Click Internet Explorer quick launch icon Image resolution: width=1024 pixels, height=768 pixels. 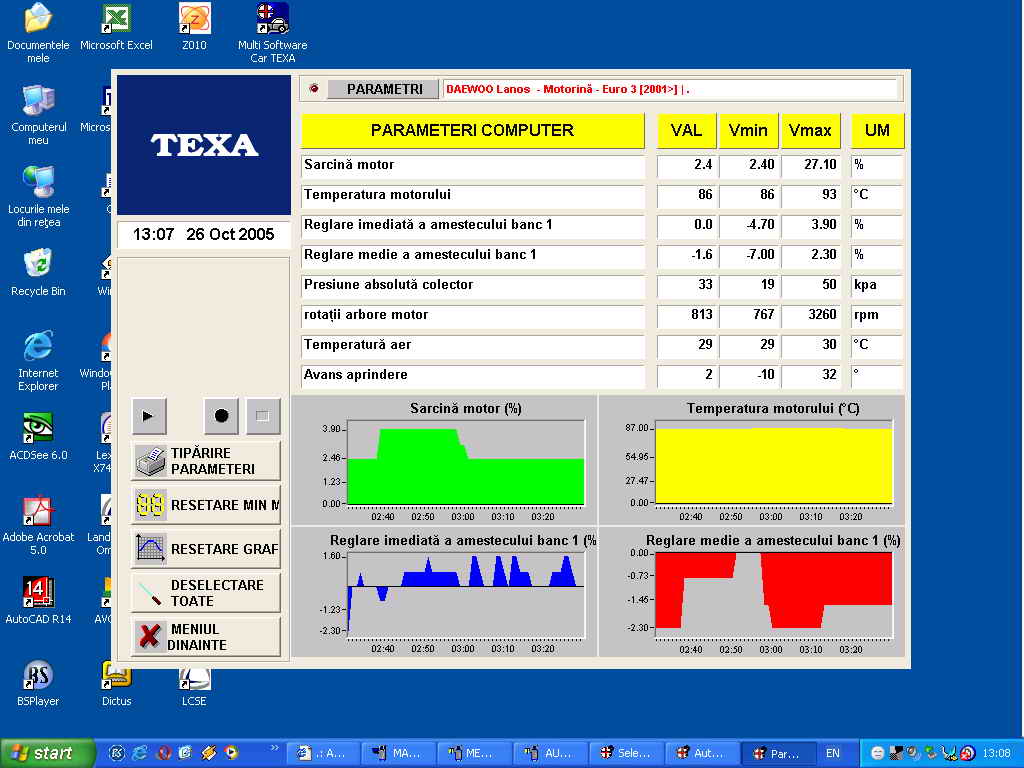140,753
